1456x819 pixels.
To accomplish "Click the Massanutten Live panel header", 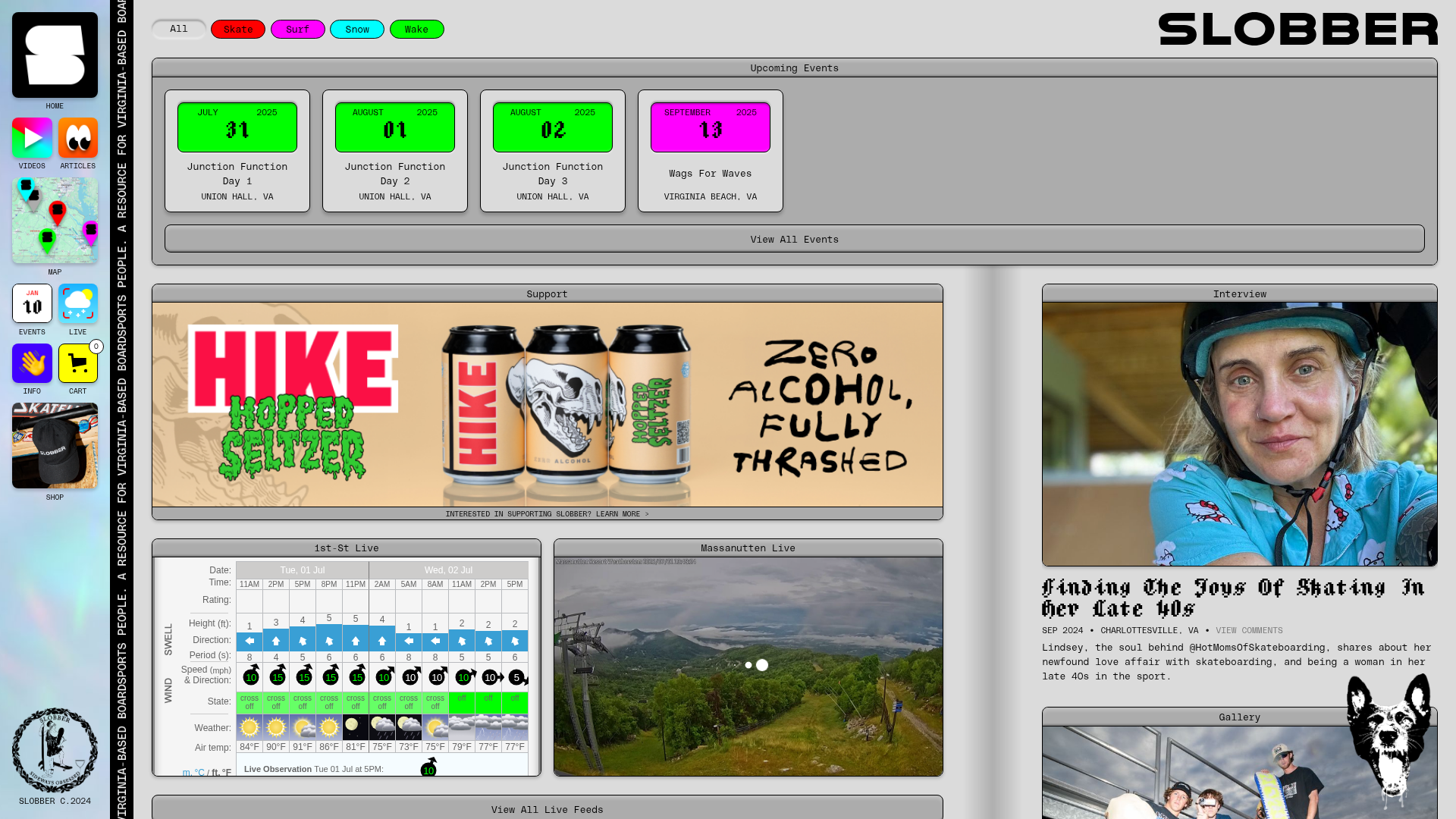I will [748, 548].
